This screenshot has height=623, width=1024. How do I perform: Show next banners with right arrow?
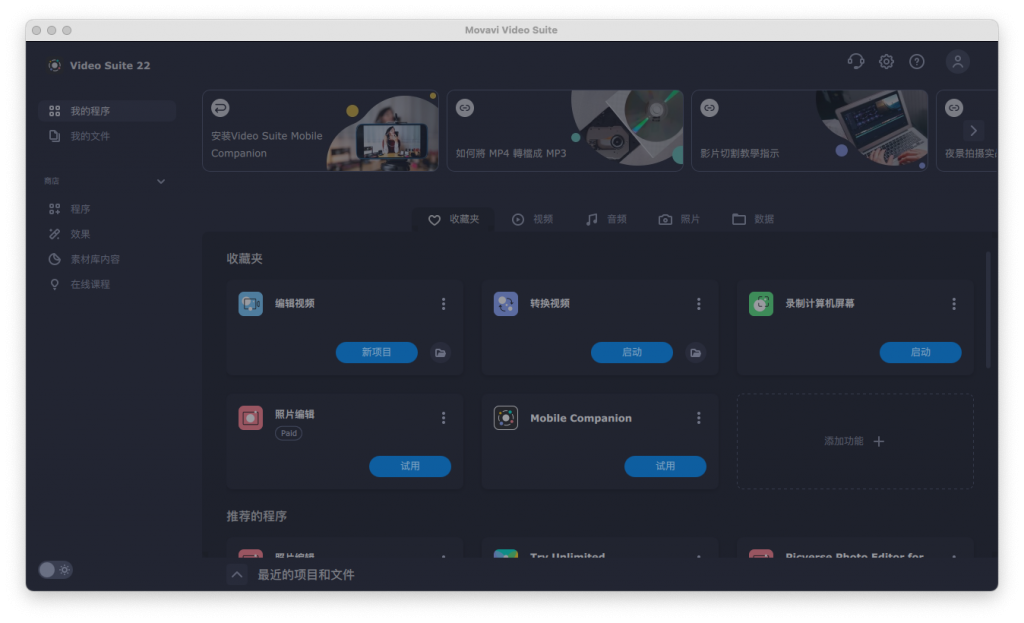(x=974, y=131)
